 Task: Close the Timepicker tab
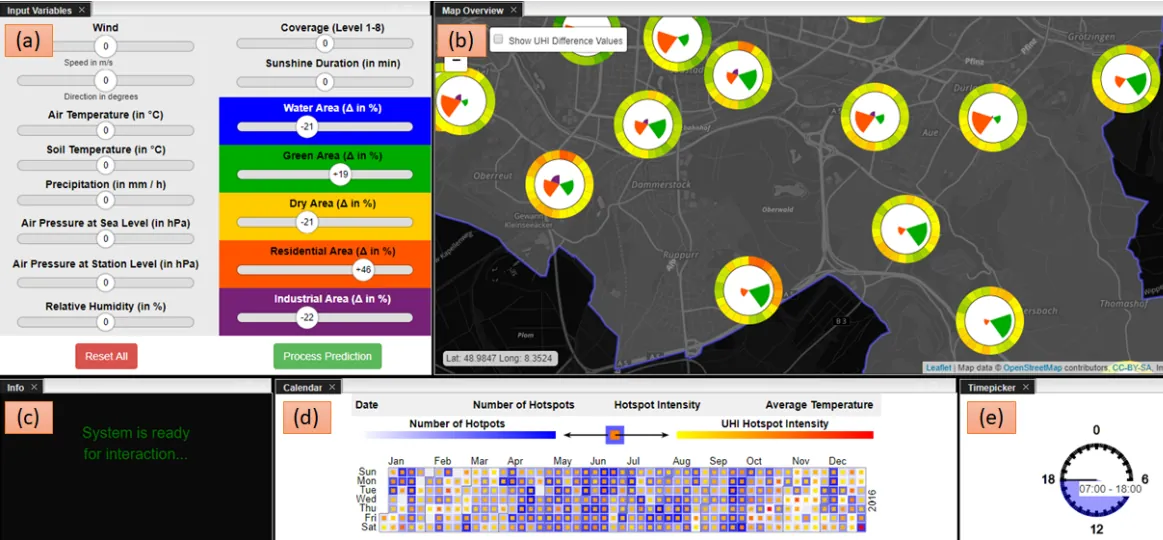tap(1025, 386)
